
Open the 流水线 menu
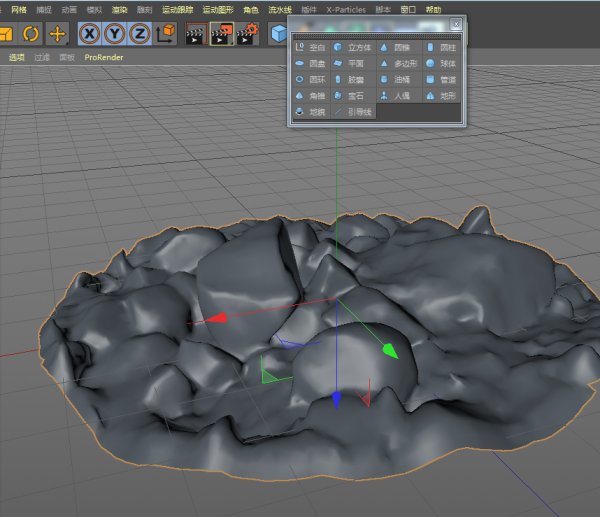[280, 10]
